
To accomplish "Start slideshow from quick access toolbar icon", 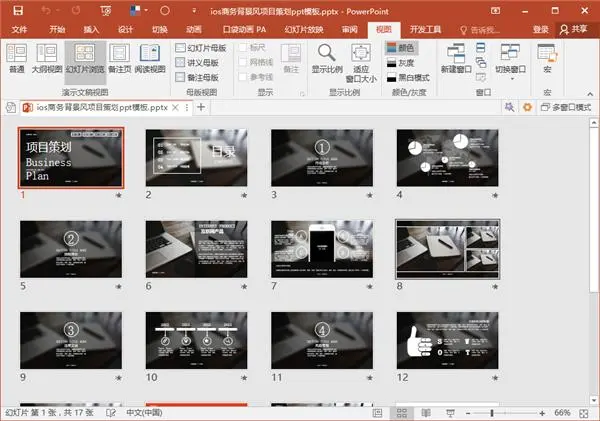I will click(x=106, y=11).
